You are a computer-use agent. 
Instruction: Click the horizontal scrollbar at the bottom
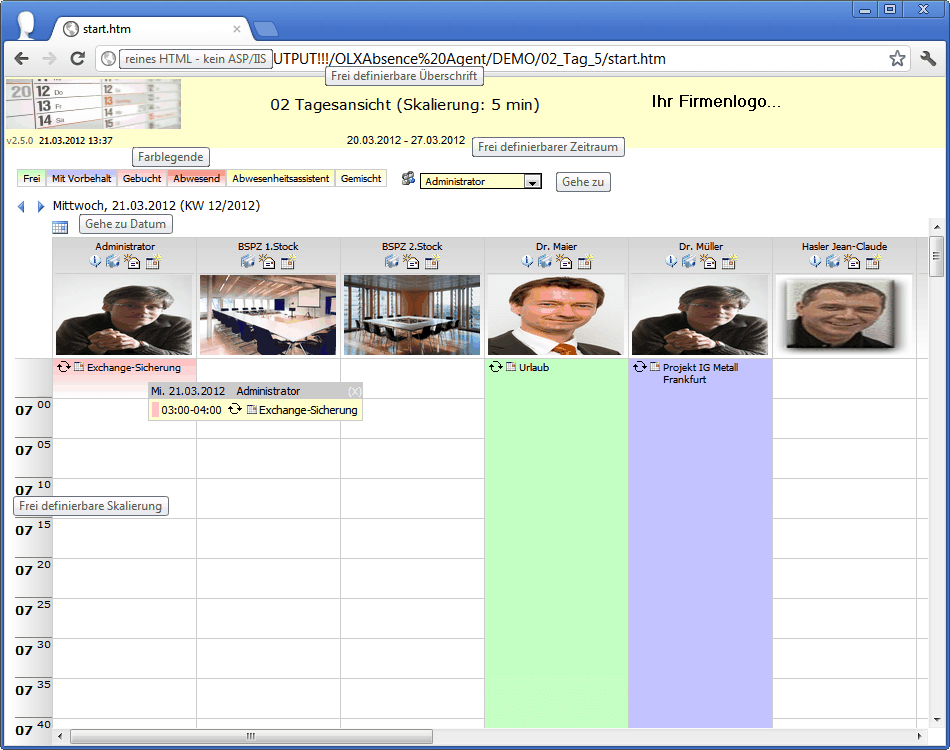(x=250, y=737)
